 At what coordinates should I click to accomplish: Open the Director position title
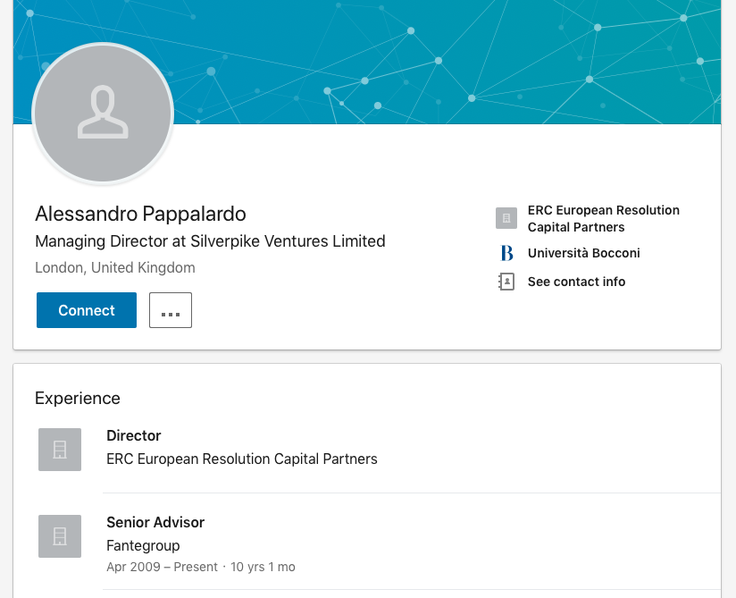134,436
